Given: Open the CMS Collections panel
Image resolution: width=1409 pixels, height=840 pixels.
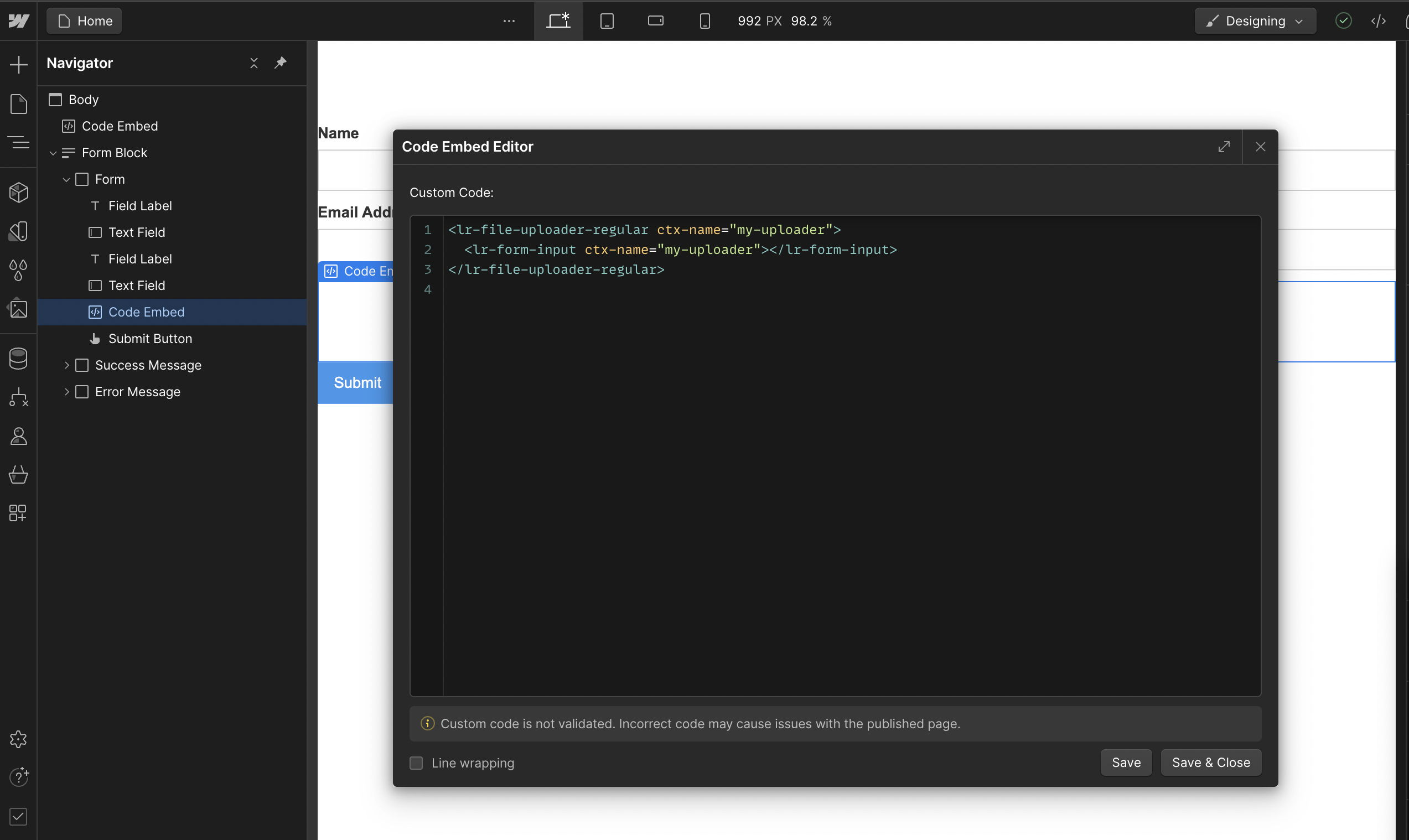Looking at the screenshot, I should pyautogui.click(x=19, y=359).
